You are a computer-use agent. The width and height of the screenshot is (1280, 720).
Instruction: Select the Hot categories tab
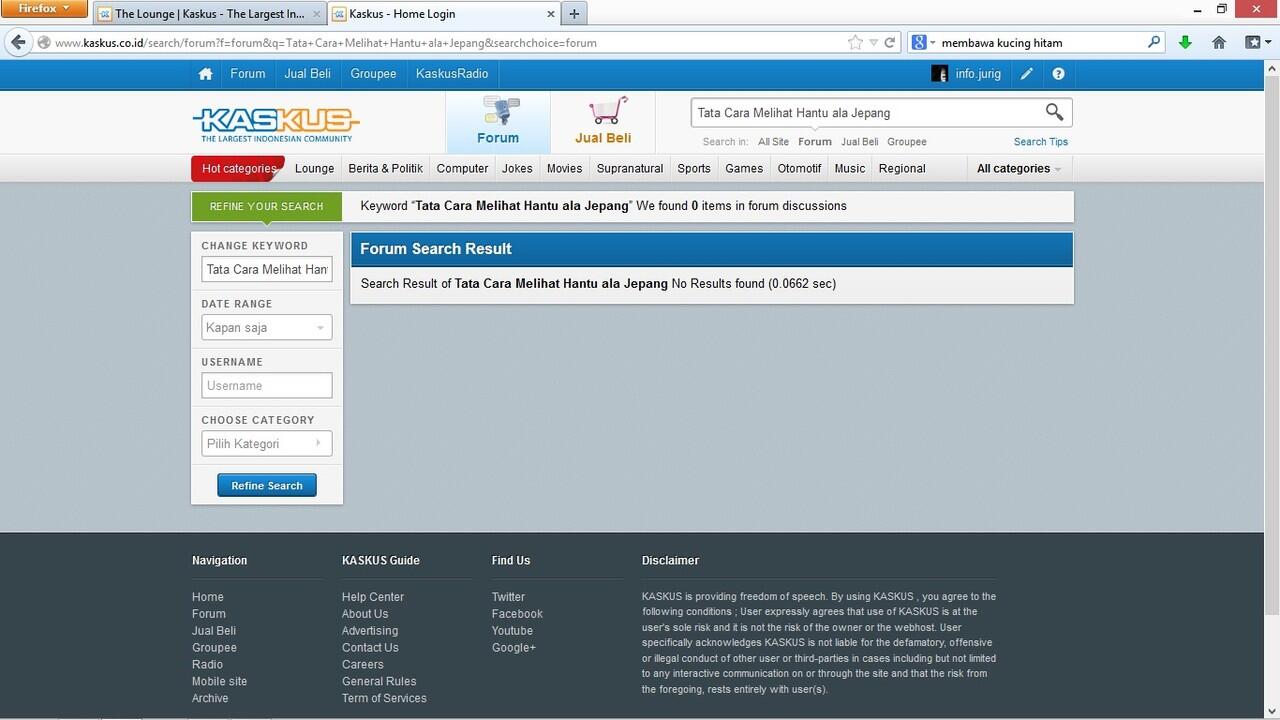[x=238, y=169]
